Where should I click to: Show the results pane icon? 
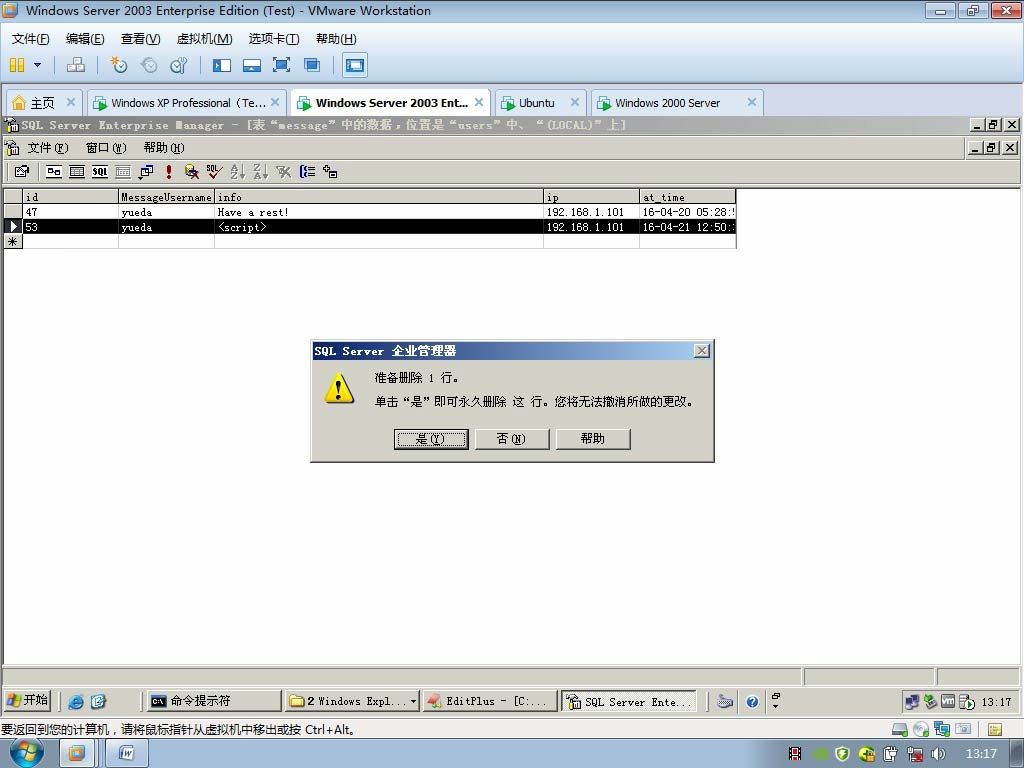[123, 172]
